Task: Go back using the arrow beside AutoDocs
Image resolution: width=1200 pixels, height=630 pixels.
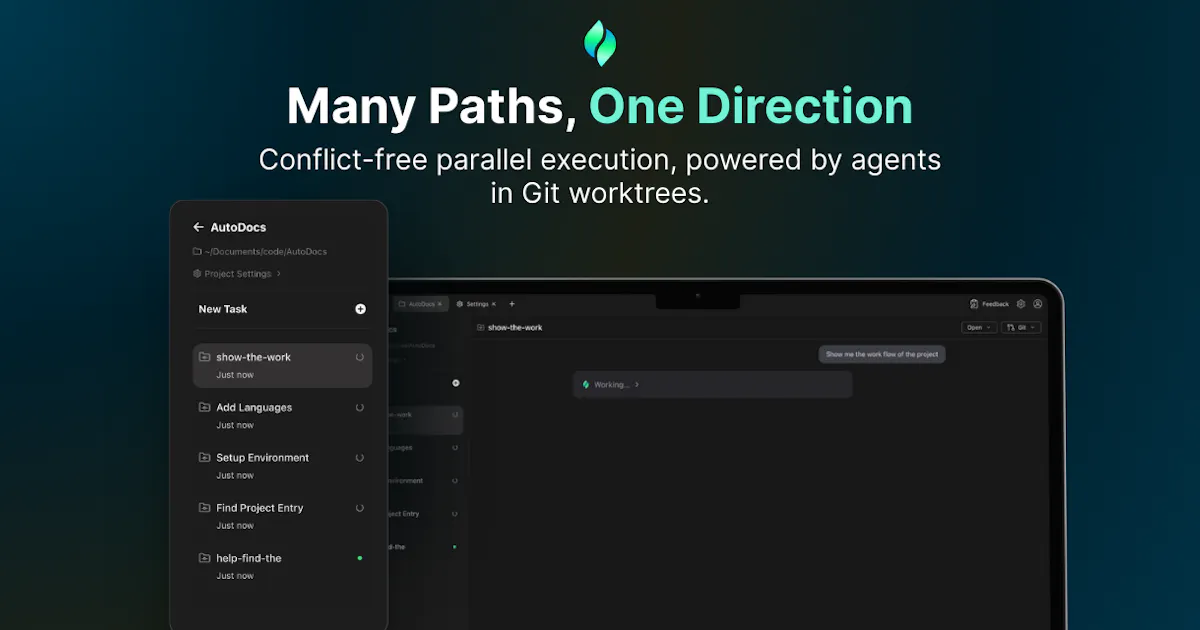Action: tap(198, 227)
